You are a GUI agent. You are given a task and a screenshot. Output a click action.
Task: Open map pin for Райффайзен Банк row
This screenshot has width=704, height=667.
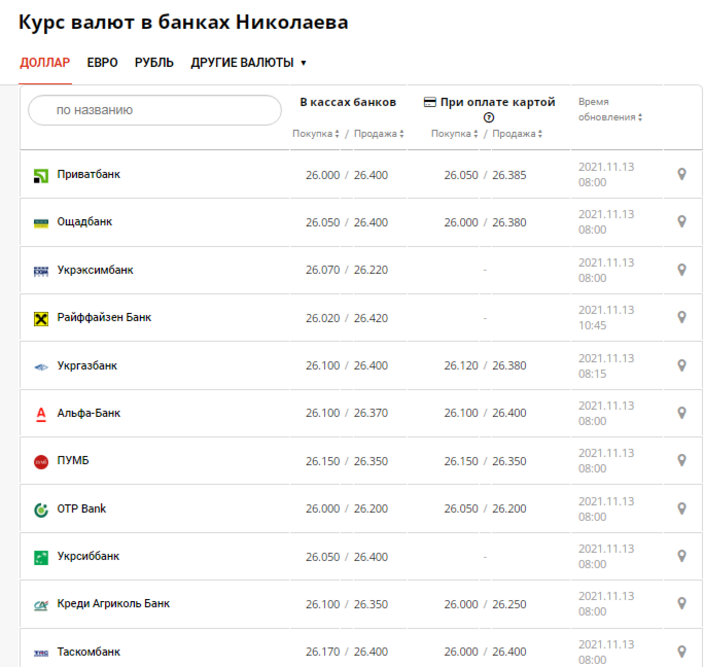tap(682, 317)
